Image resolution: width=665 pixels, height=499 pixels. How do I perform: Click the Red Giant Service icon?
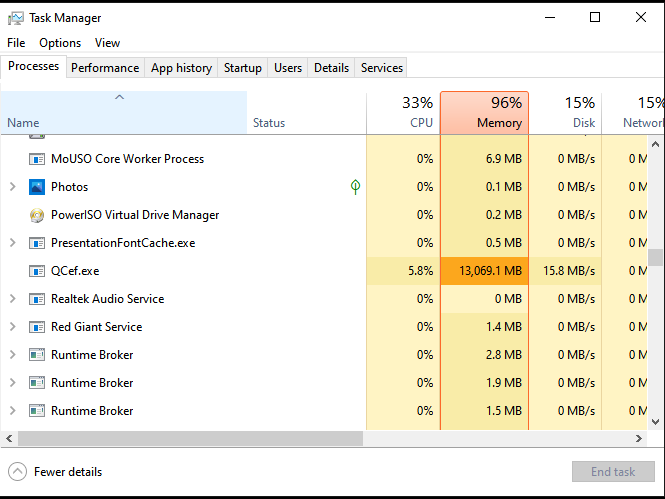click(x=37, y=327)
